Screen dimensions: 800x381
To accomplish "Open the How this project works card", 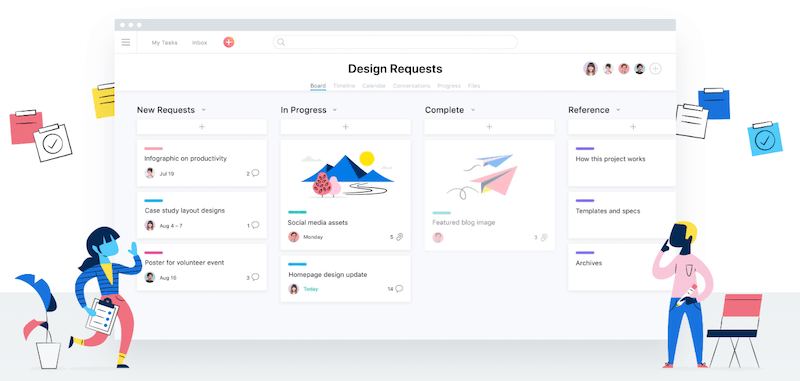I will tap(622, 163).
